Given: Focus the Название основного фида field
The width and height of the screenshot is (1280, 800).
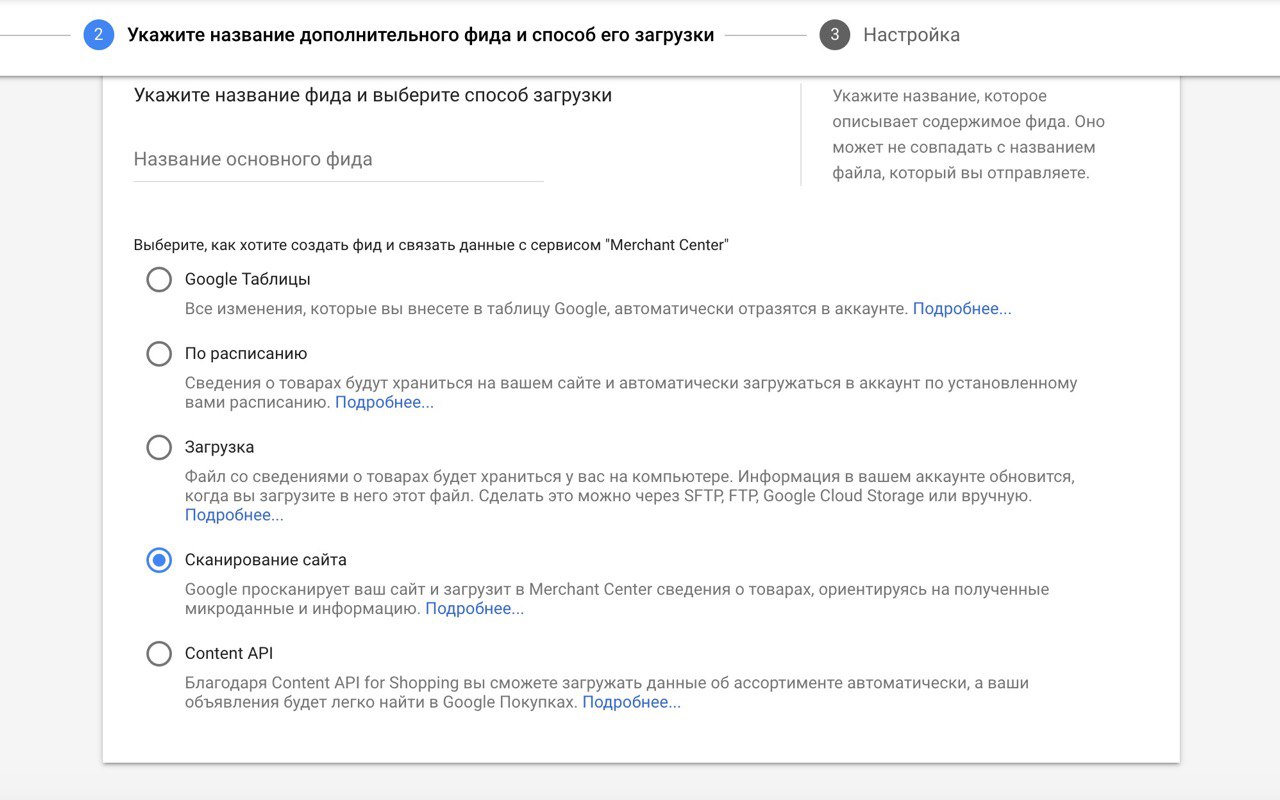Looking at the screenshot, I should click(x=338, y=160).
